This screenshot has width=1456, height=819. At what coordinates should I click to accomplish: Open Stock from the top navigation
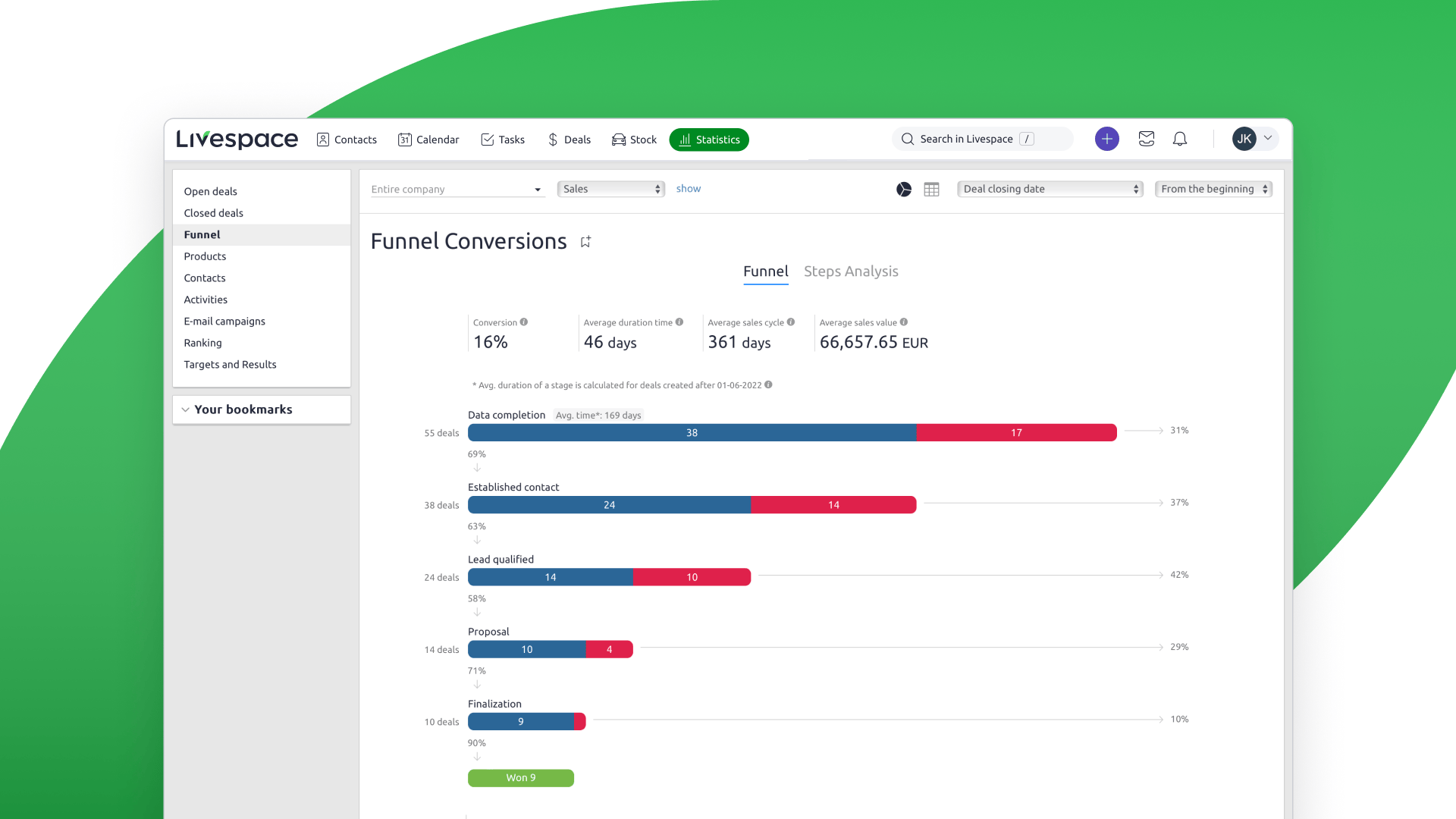634,140
